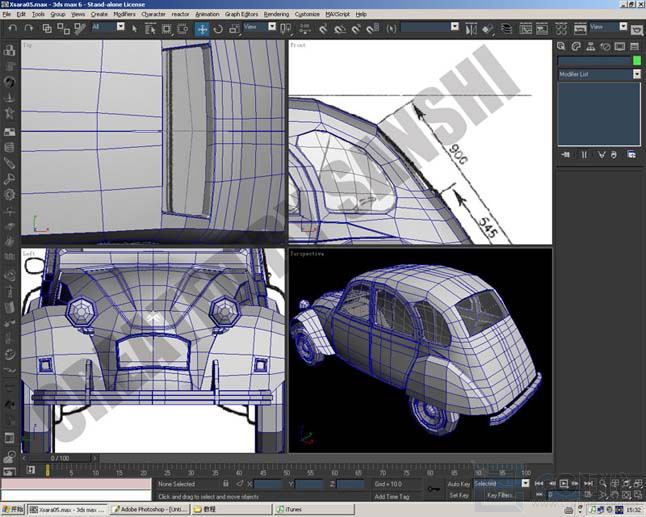Viewport: 646px width, 517px height.
Task: Switch to the Utilities command panel tab
Action: 634,46
